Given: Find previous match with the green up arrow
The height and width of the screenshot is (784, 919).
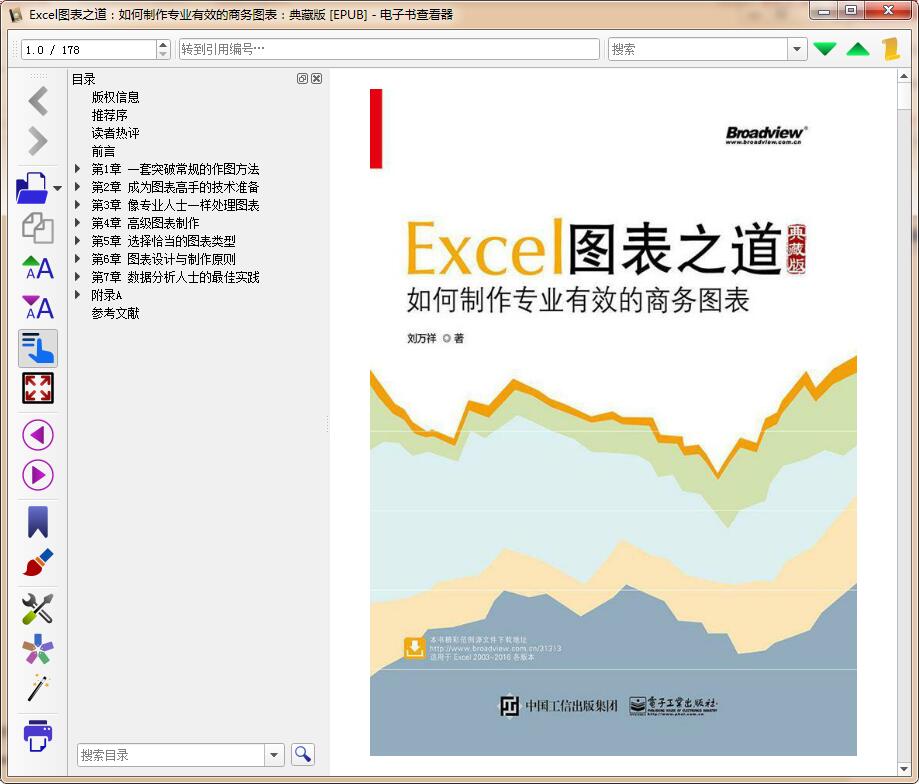Looking at the screenshot, I should click(x=858, y=49).
